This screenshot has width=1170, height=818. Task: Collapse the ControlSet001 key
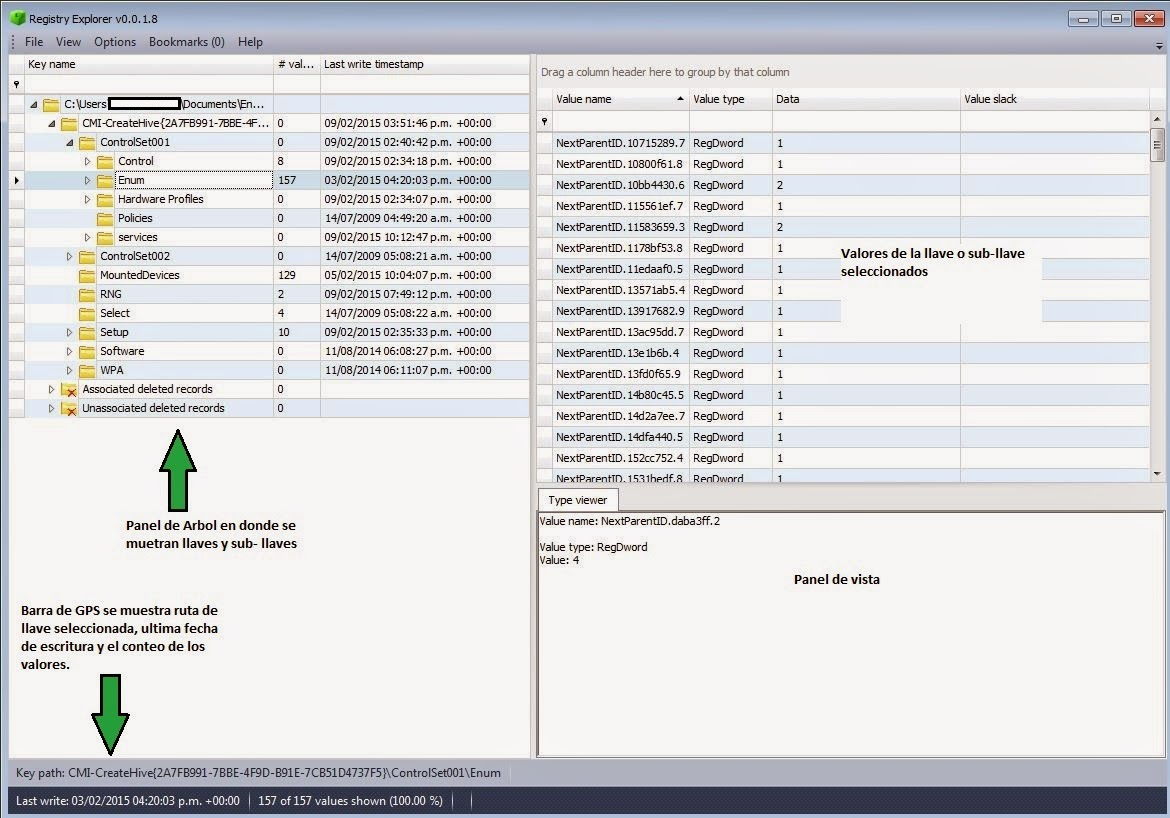pyautogui.click(x=68, y=142)
